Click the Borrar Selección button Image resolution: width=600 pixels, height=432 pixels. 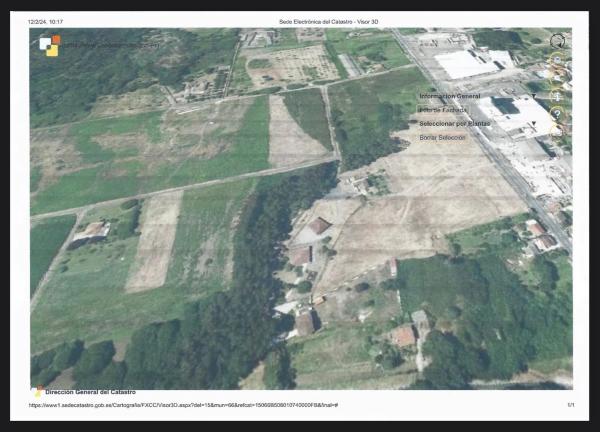(442, 137)
